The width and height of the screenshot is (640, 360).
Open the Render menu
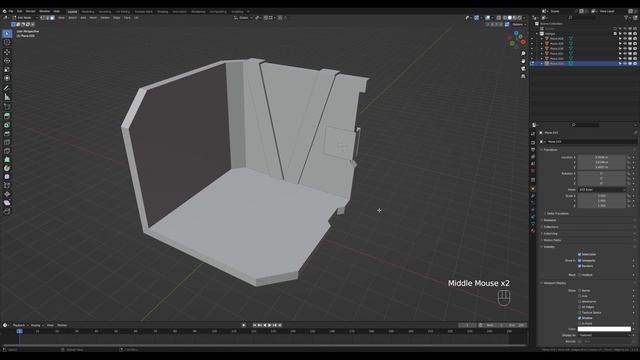pyautogui.click(x=31, y=11)
